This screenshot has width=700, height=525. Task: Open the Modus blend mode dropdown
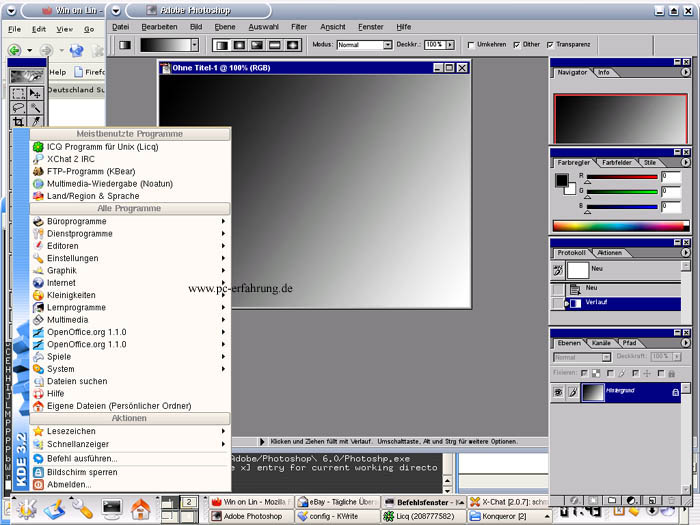pos(364,45)
